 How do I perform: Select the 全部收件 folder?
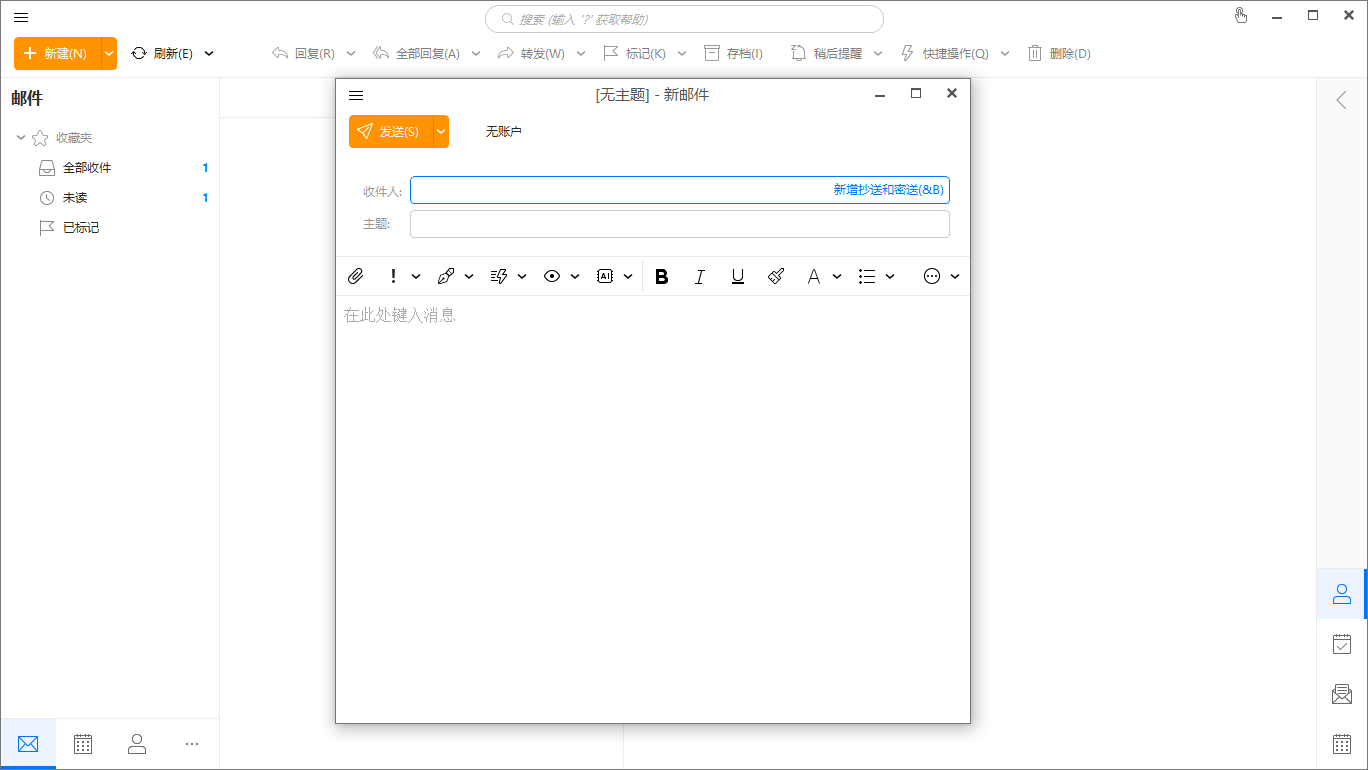click(x=87, y=168)
